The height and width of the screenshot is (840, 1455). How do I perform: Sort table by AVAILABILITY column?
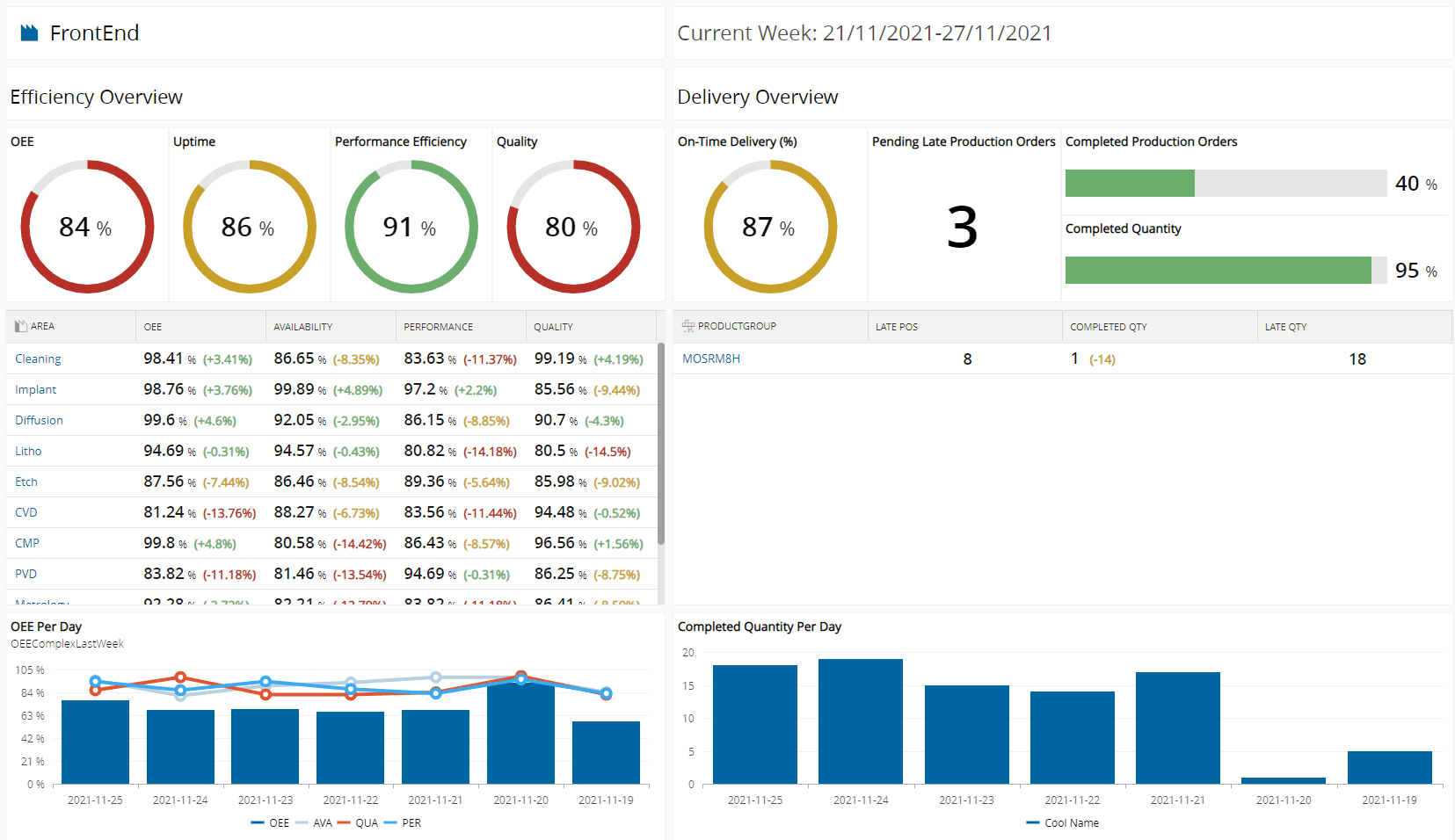pos(302,327)
